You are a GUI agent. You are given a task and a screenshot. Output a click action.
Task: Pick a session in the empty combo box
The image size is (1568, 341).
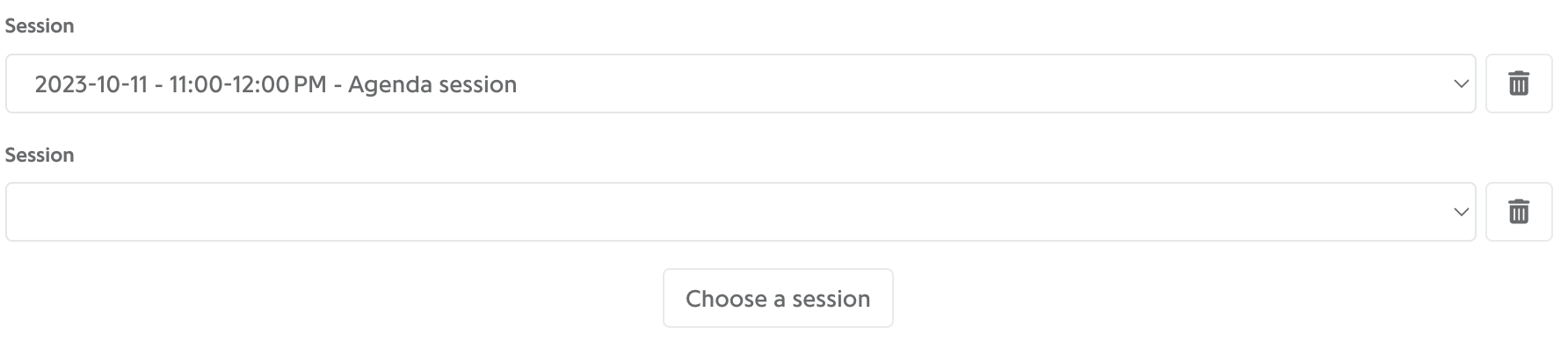(740, 212)
